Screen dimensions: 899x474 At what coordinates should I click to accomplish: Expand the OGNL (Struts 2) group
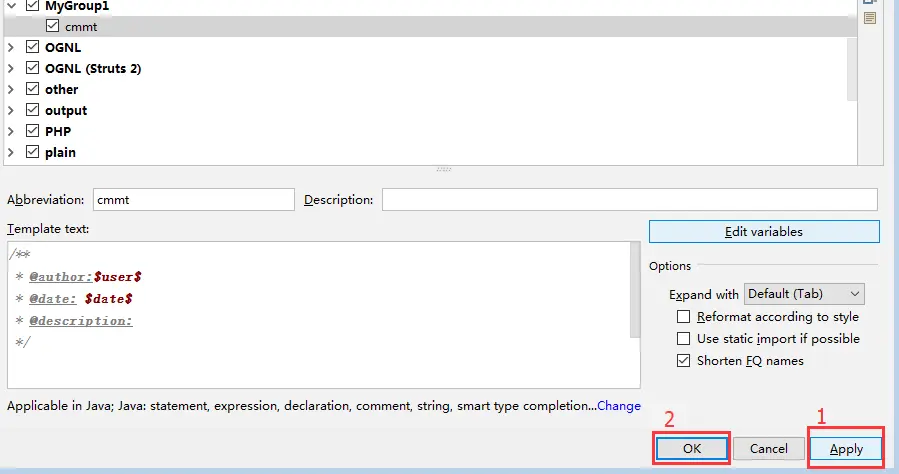pos(11,68)
